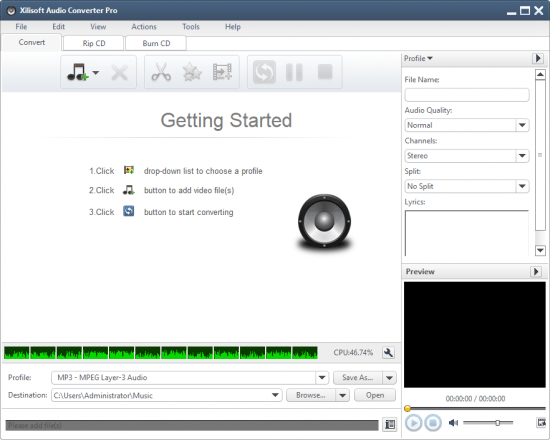The image size is (550, 440).
Task: Click the Add File music note icon
Action: [x=77, y=73]
